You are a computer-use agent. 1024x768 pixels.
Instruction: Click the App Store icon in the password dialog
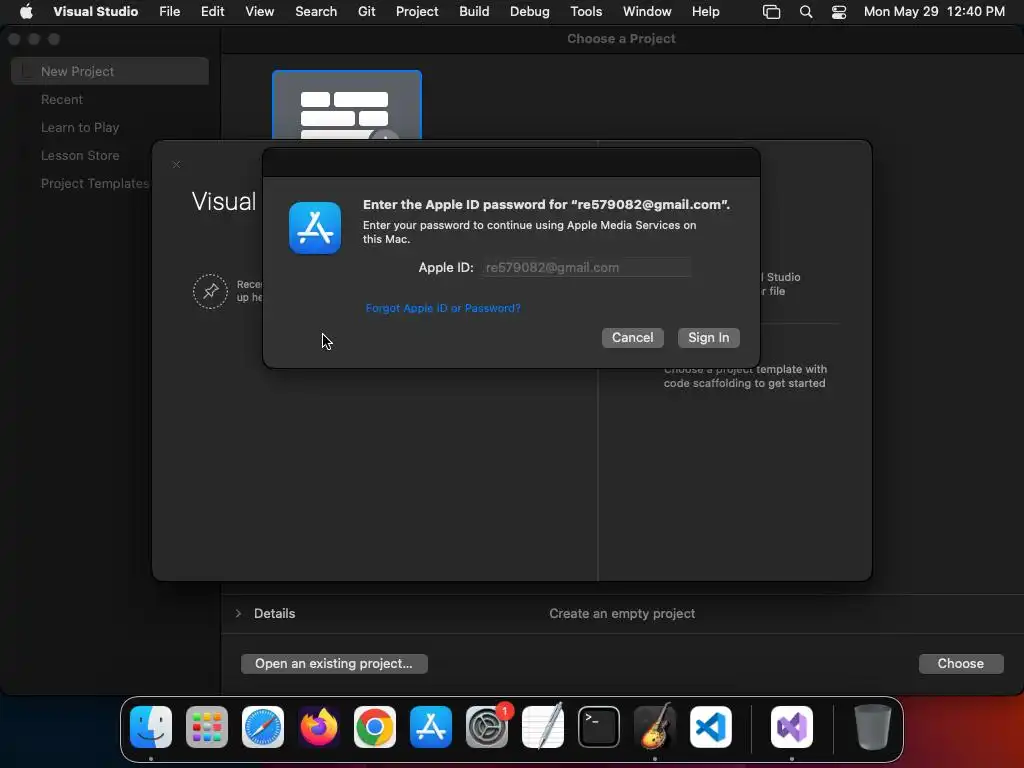point(315,228)
